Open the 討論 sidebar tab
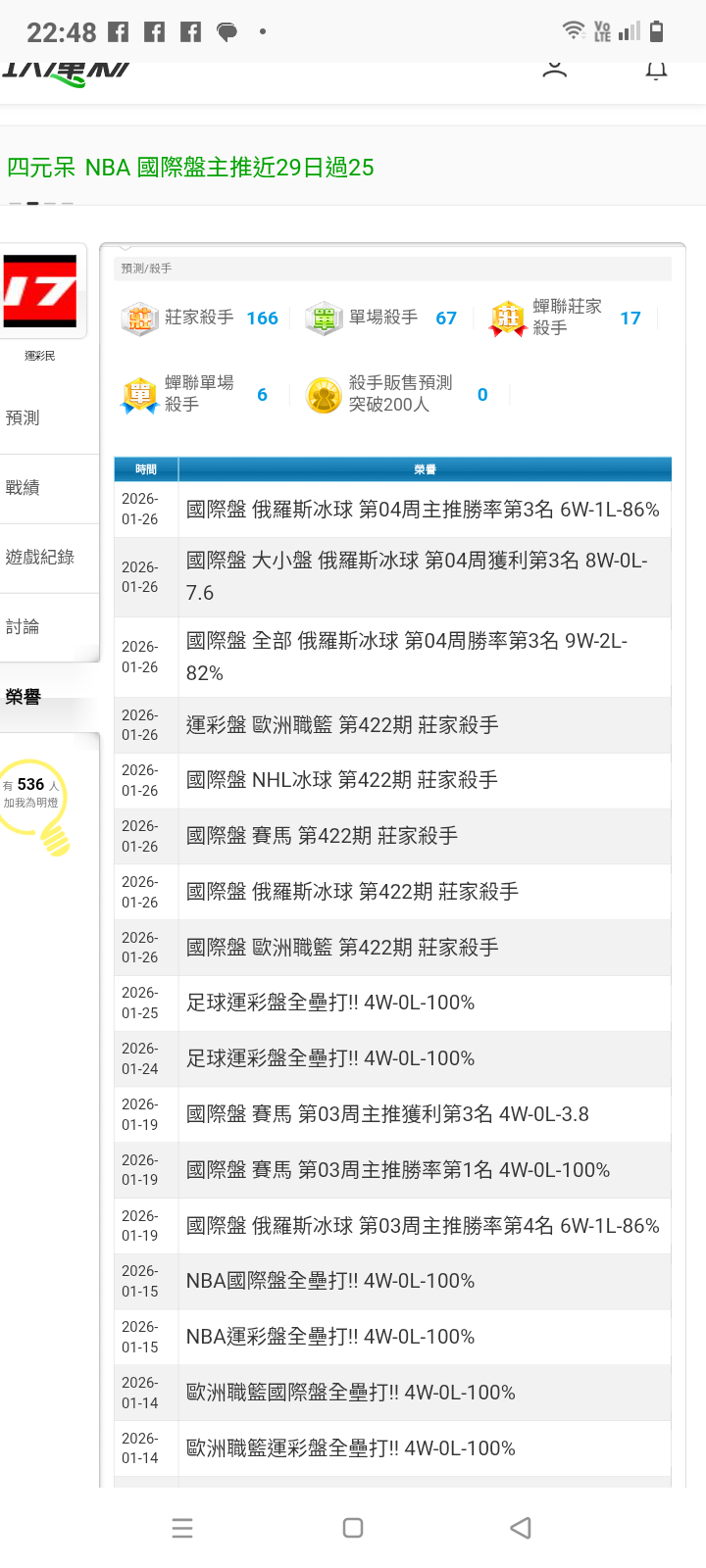 pyautogui.click(x=49, y=627)
